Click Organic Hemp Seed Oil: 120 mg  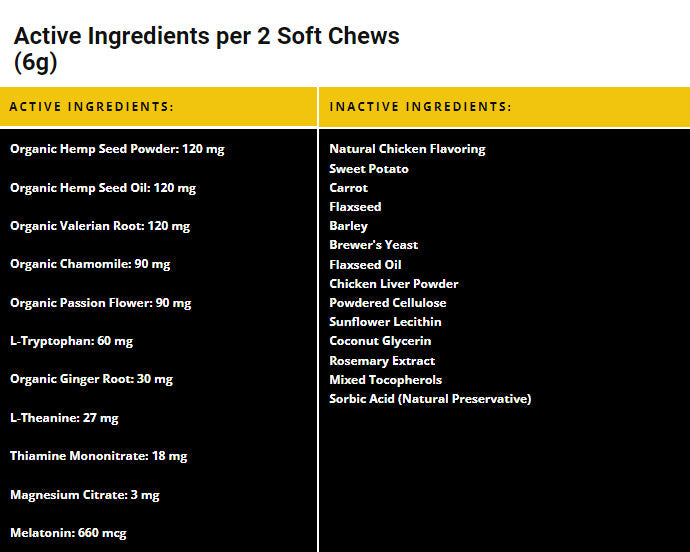point(103,188)
